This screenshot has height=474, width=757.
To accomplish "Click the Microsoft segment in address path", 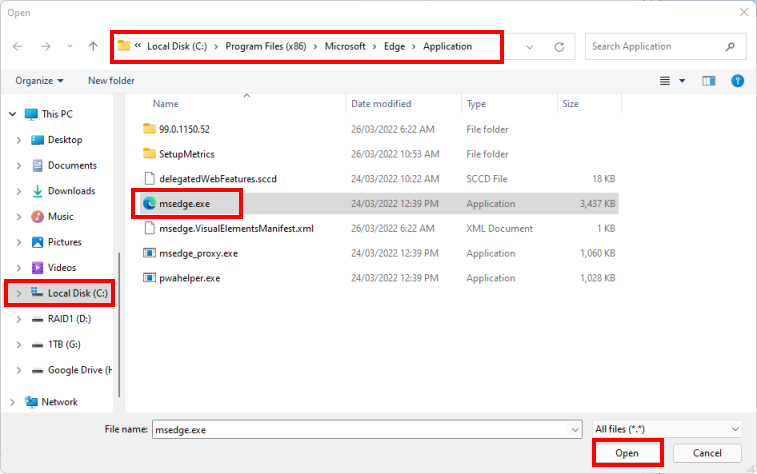I will pyautogui.click(x=345, y=46).
